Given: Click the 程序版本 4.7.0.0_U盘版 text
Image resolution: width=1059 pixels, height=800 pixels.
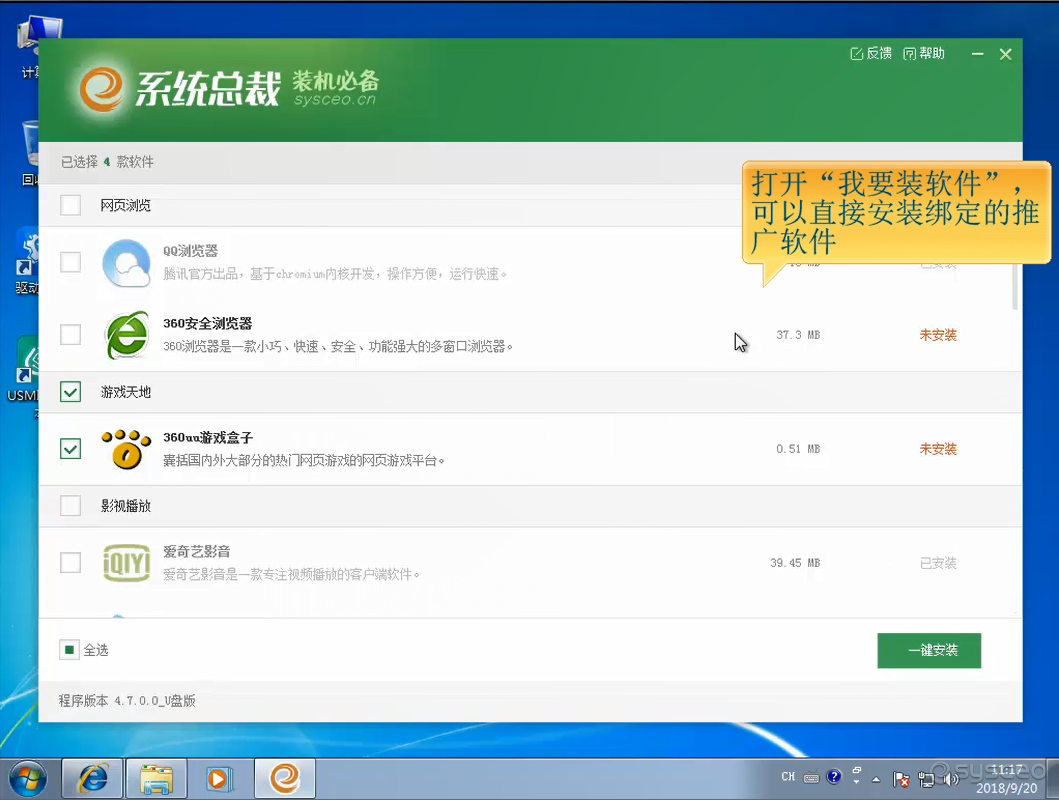Looking at the screenshot, I should point(127,701).
